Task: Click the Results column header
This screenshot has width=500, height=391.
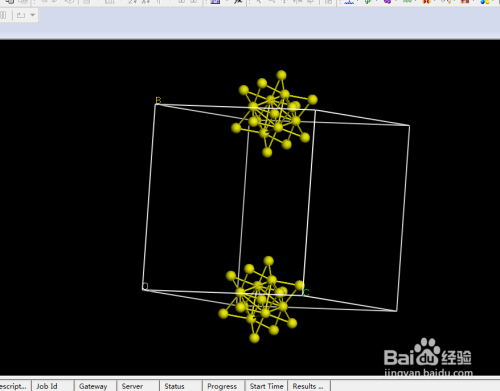Action: tap(309, 386)
